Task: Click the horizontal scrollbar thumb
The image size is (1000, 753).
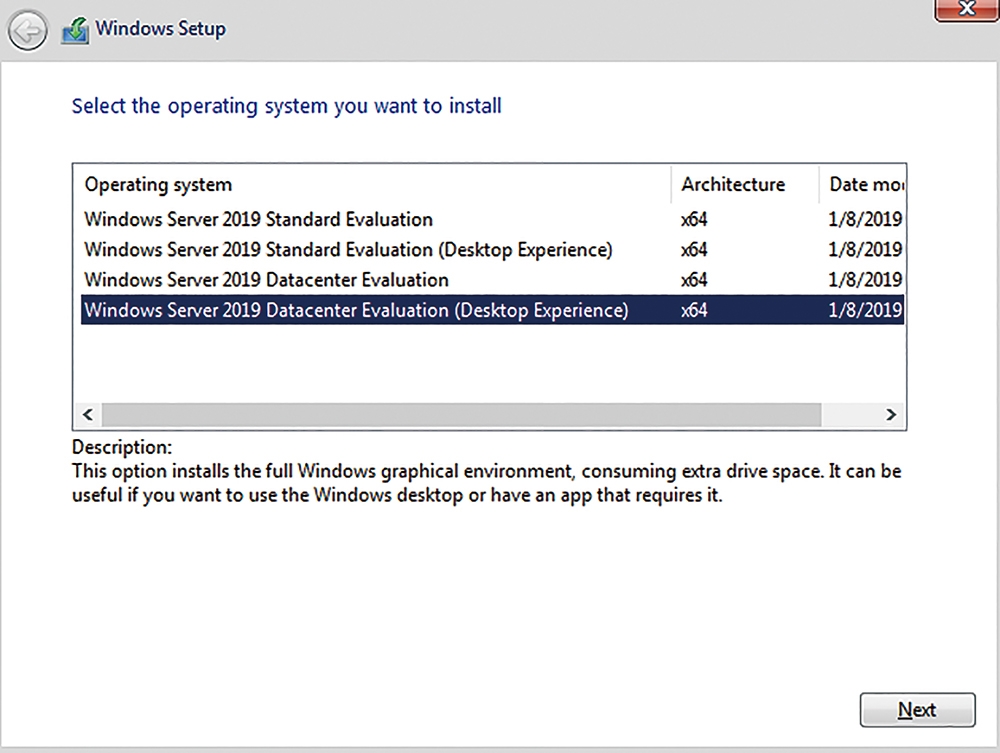Action: [x=461, y=414]
